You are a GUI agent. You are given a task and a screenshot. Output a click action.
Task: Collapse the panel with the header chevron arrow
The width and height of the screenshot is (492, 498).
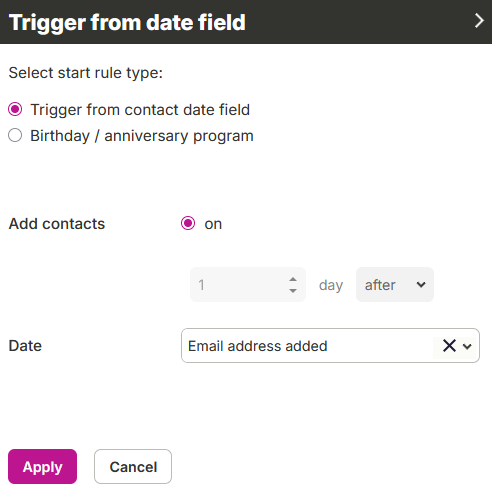point(479,21)
